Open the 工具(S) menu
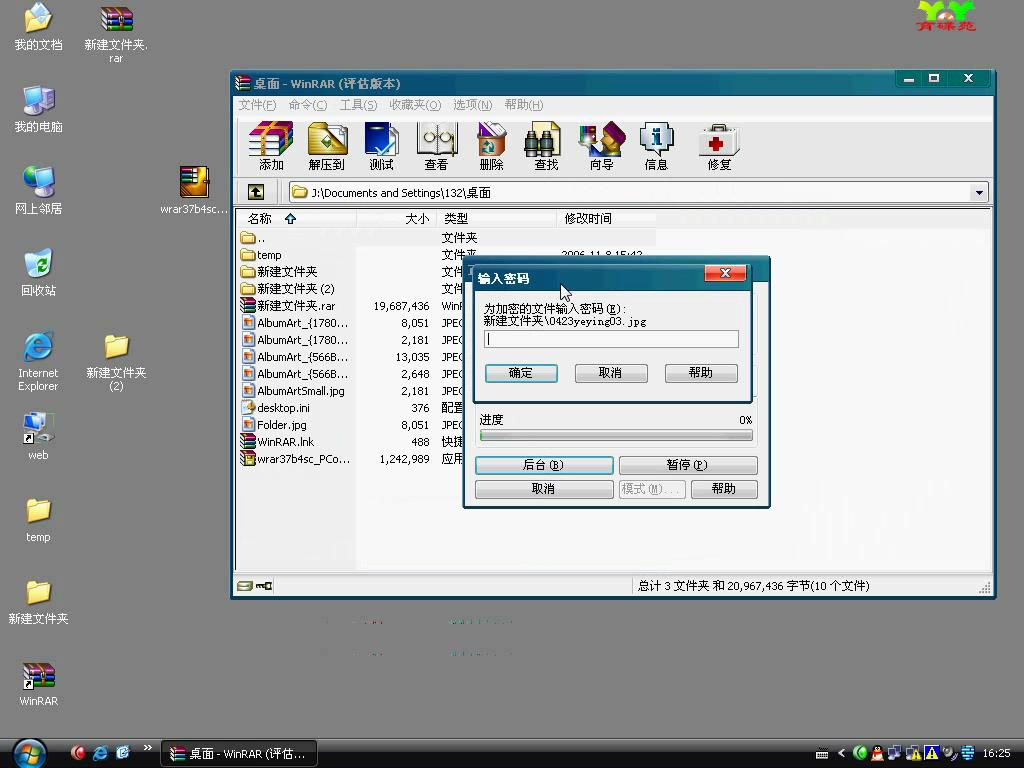The width and height of the screenshot is (1024, 768). 358,105
